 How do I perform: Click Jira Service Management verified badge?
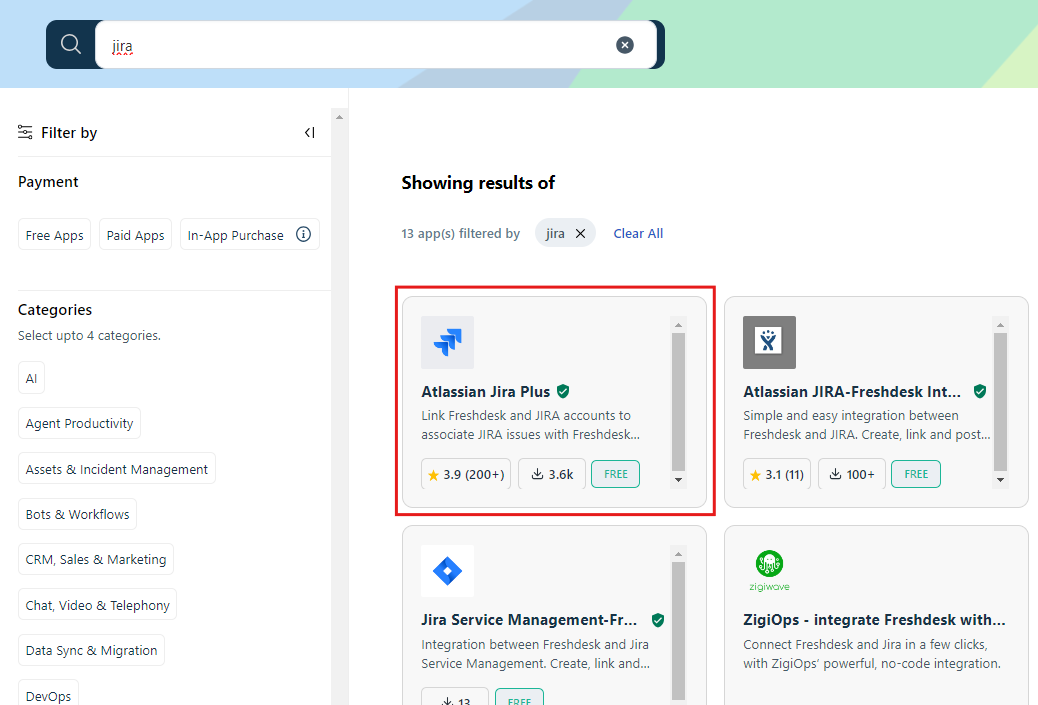[x=658, y=620]
